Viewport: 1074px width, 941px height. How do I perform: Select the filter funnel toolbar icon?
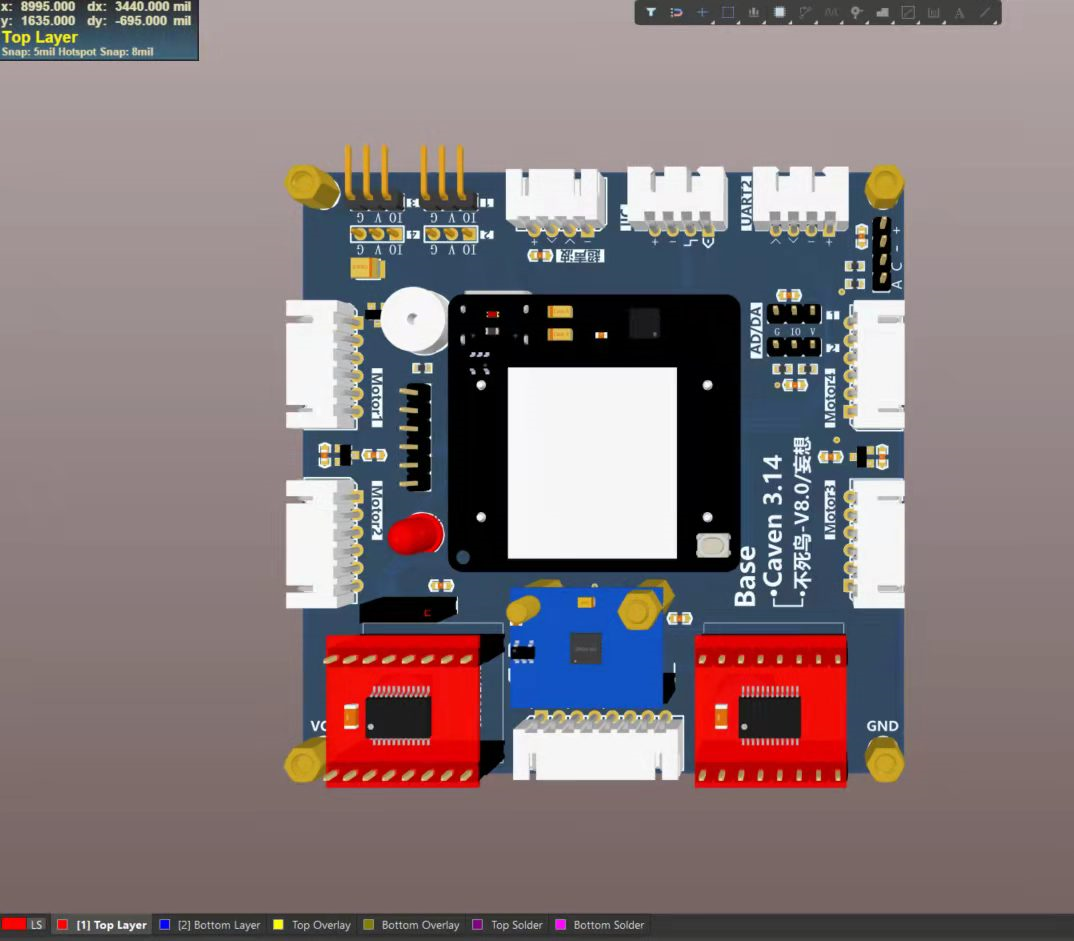click(x=651, y=13)
